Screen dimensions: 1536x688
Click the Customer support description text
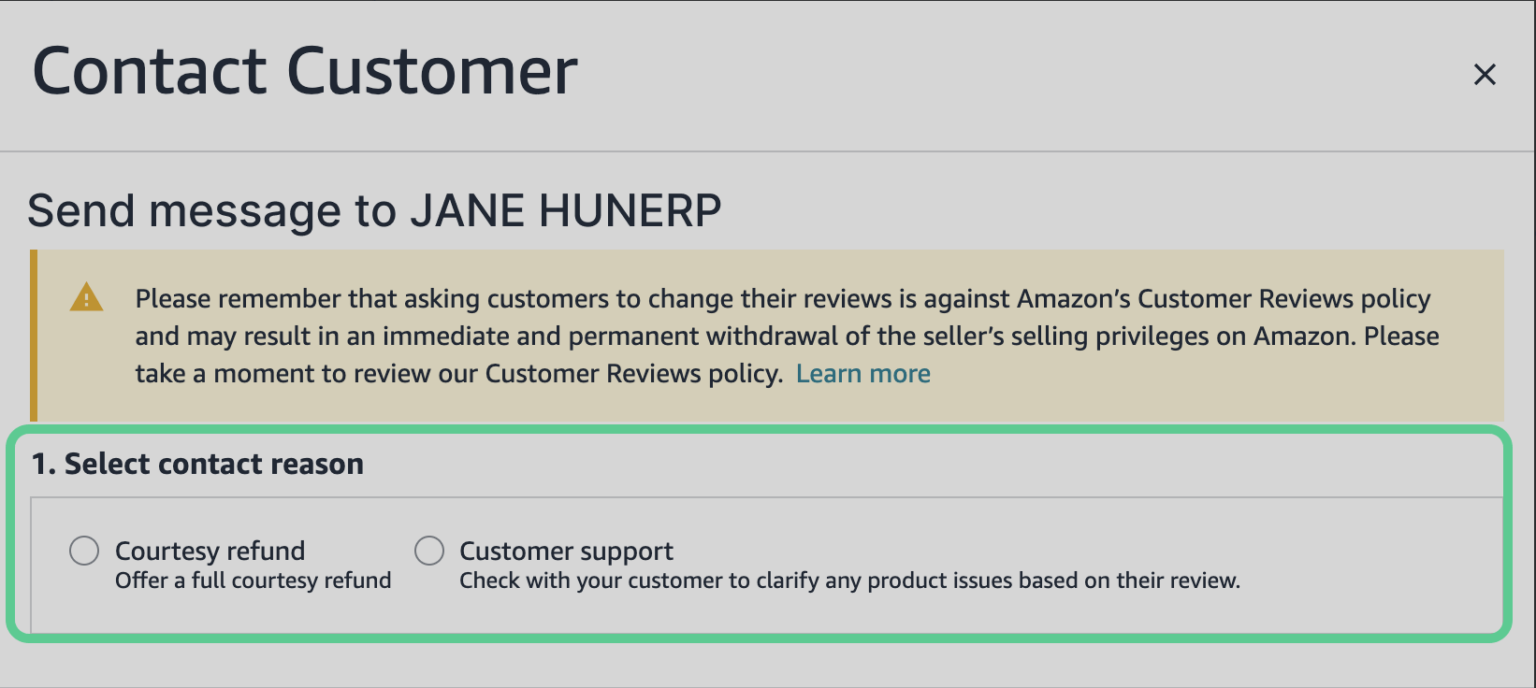point(849,580)
